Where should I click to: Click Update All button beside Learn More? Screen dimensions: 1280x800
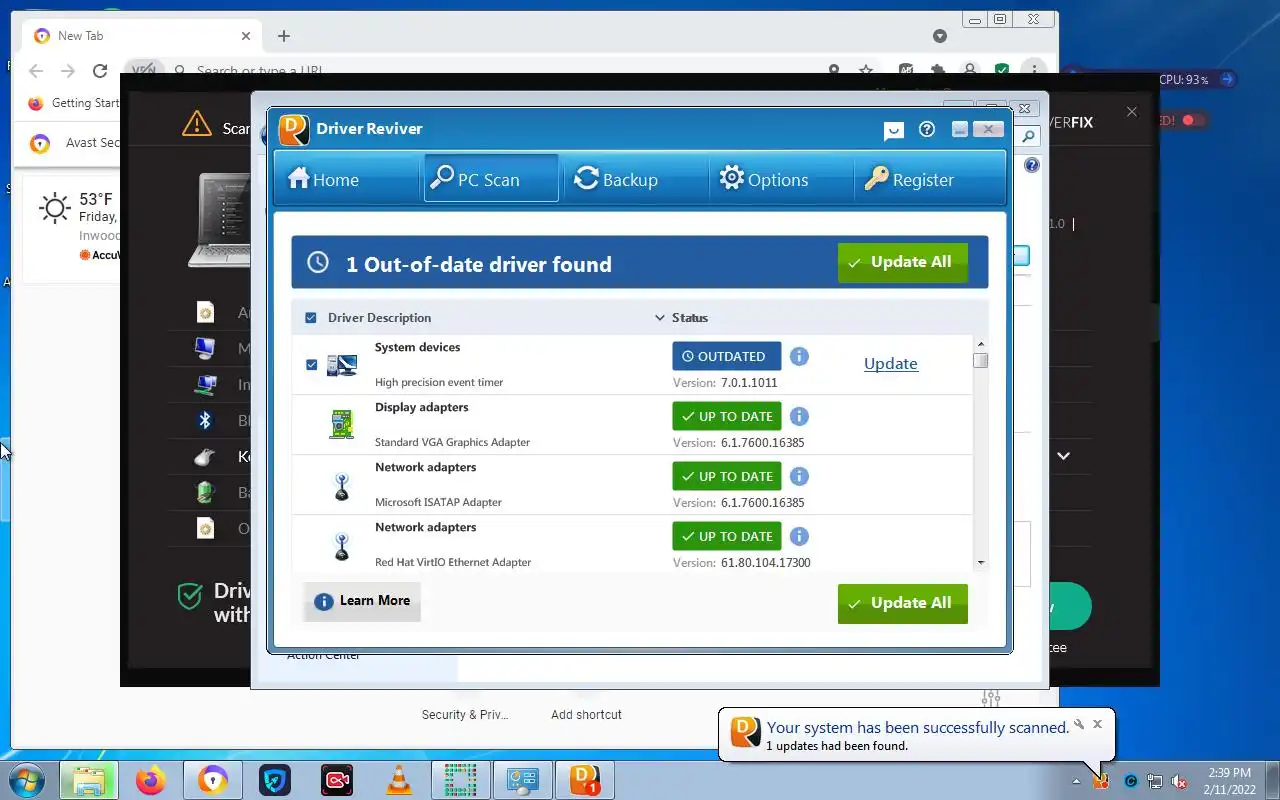pos(902,603)
